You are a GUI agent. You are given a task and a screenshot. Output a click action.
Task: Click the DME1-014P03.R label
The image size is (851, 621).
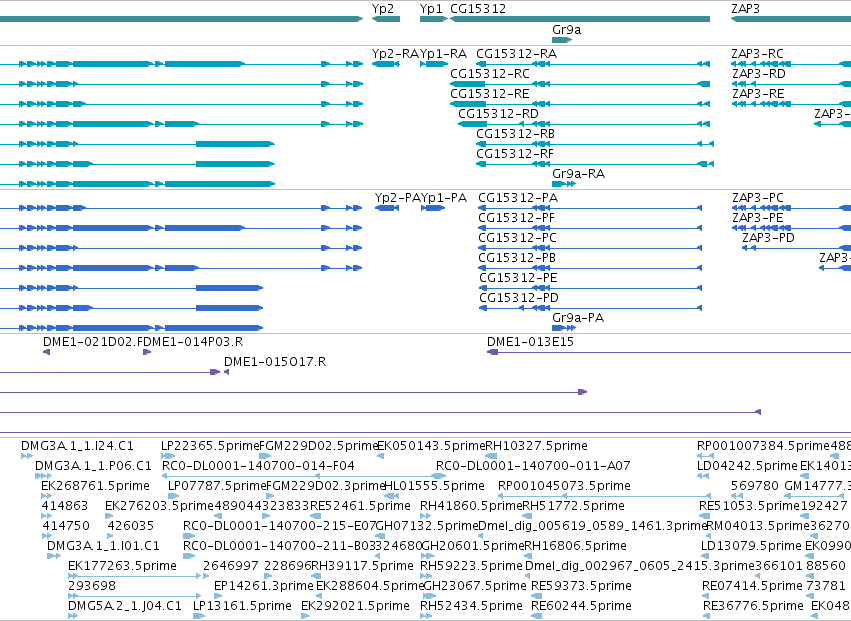[x=194, y=342]
